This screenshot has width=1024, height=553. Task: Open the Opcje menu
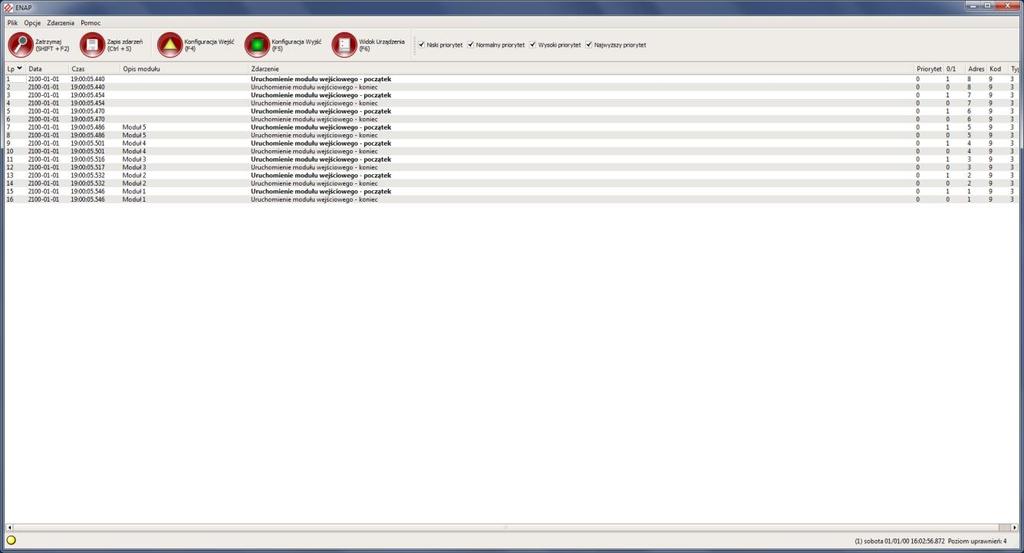pos(32,23)
